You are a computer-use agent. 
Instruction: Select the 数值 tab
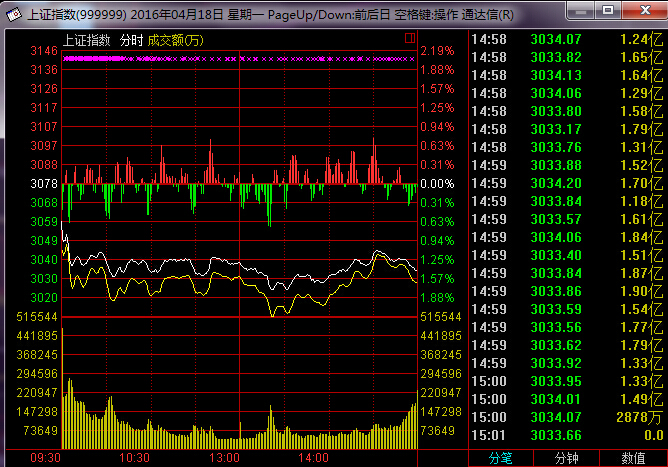633,458
